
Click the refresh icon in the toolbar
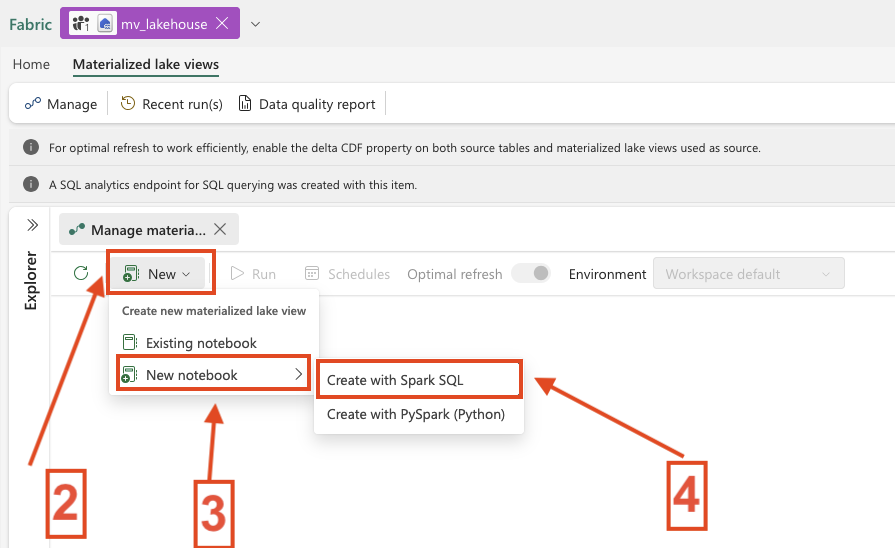coord(81,274)
